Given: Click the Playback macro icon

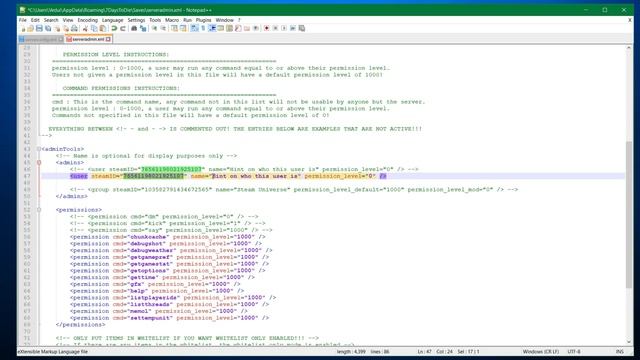Looking at the screenshot, I should coord(284,29).
